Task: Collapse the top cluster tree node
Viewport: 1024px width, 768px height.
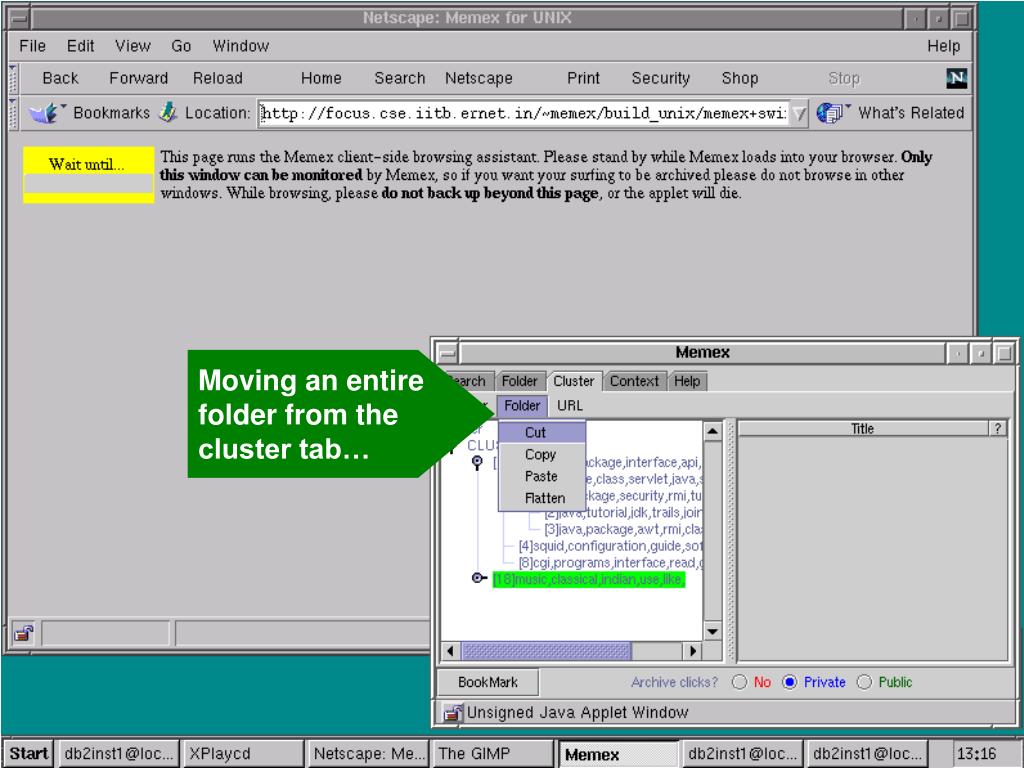Action: [x=477, y=462]
